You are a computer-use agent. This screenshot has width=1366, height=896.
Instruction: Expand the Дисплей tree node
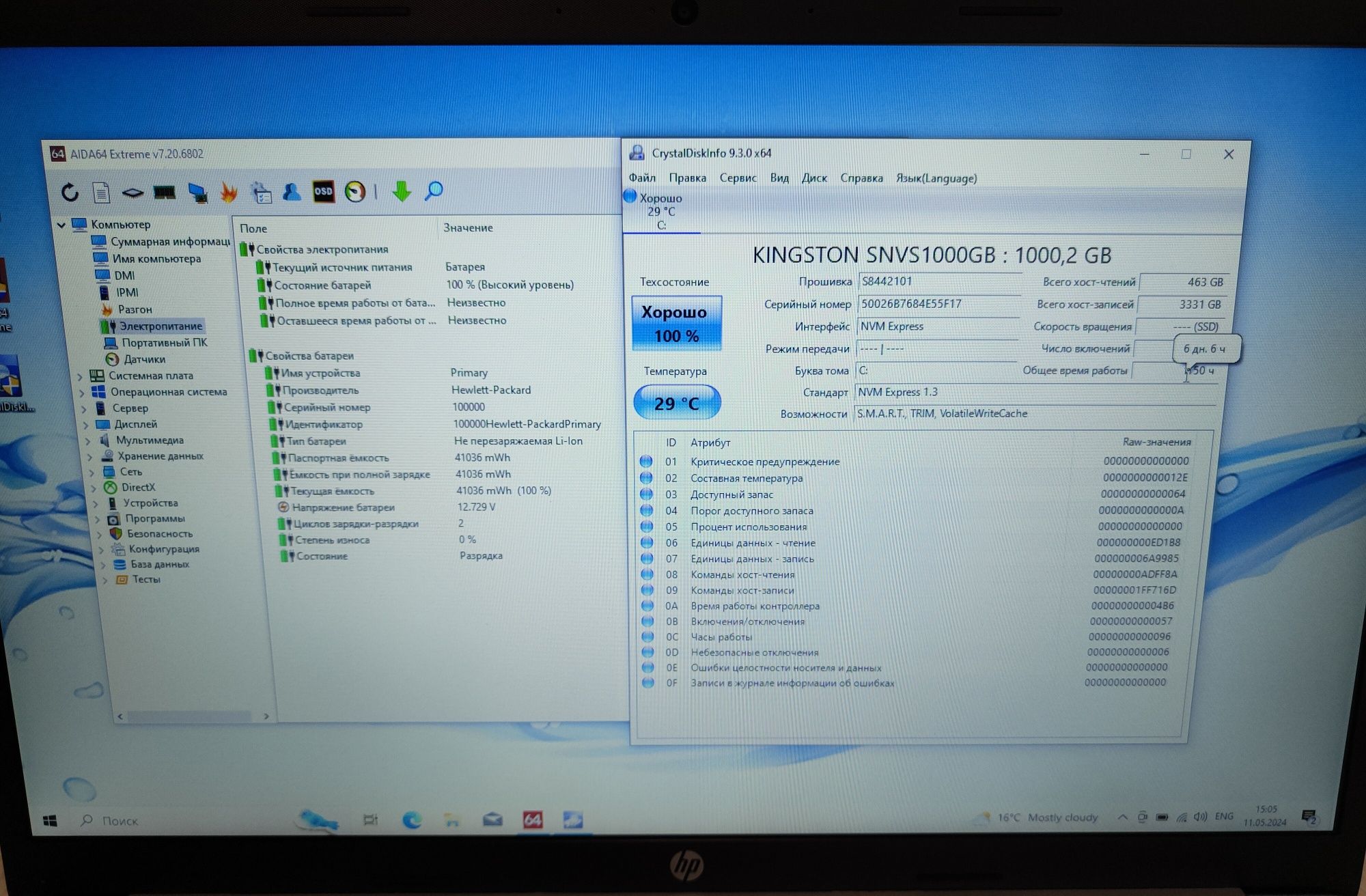point(87,425)
